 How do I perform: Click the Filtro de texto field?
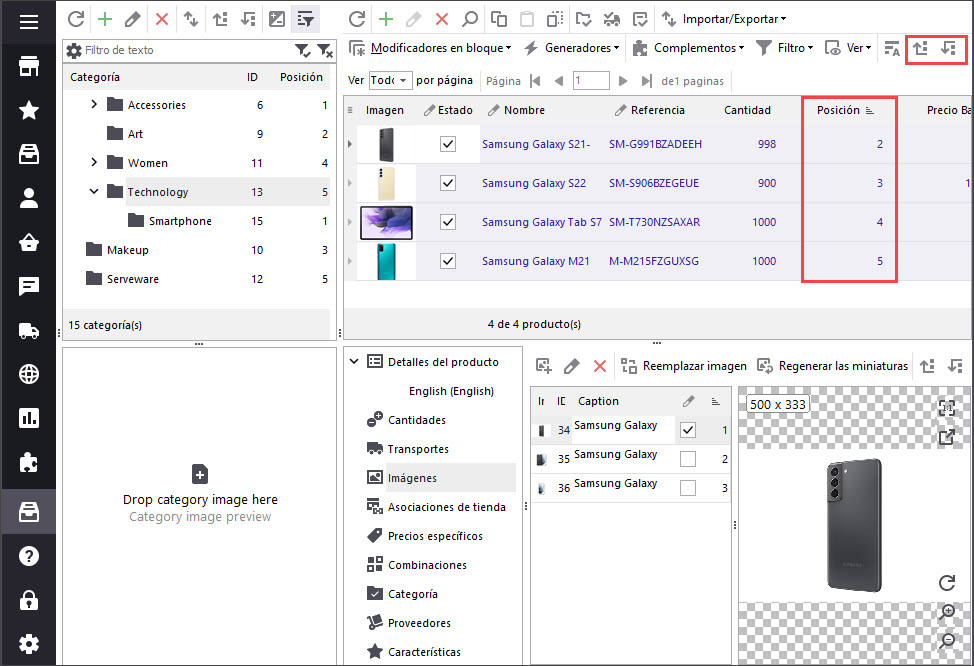point(186,50)
